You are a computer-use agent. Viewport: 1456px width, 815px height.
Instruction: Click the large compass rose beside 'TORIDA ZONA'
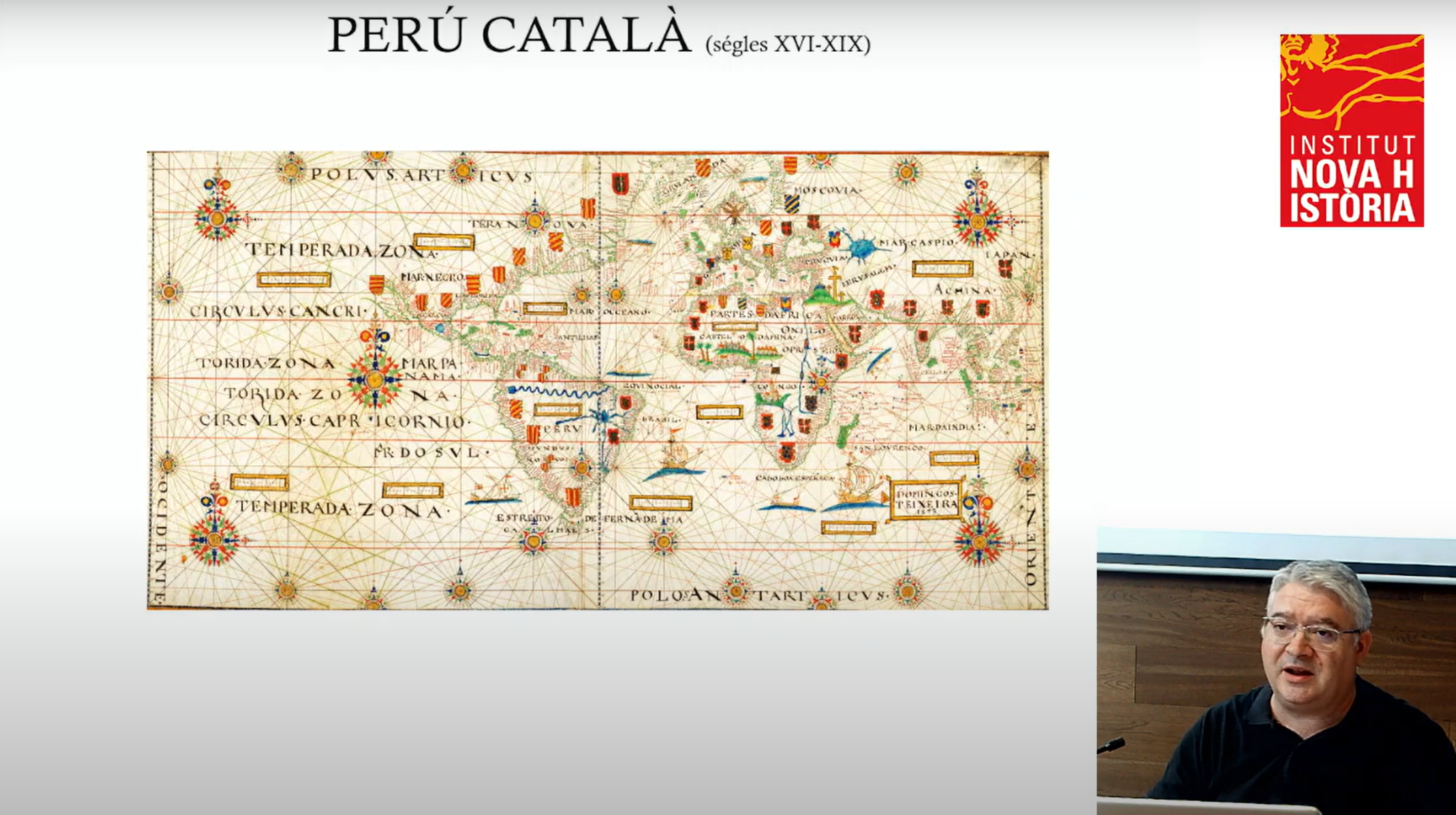[374, 380]
